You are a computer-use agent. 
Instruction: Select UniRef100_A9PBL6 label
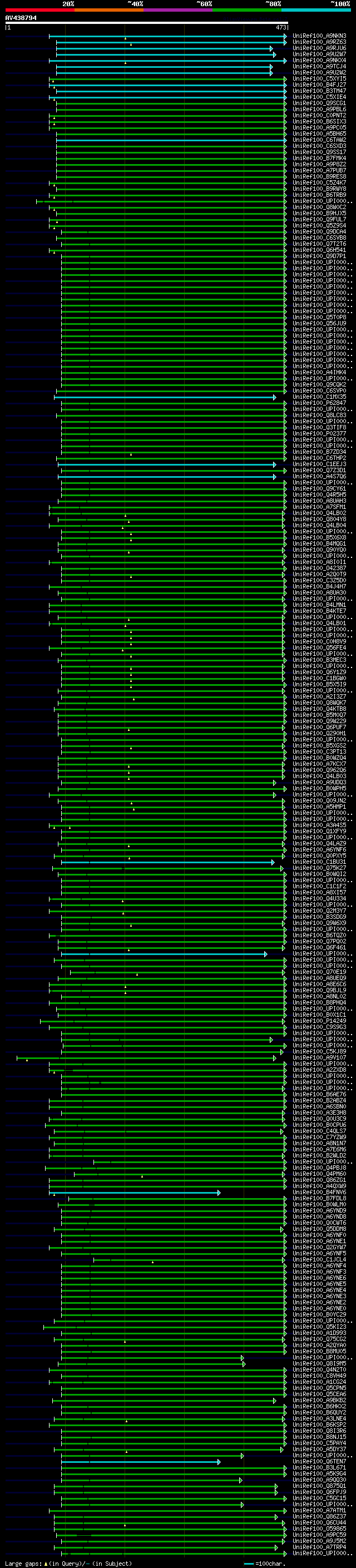319,109
